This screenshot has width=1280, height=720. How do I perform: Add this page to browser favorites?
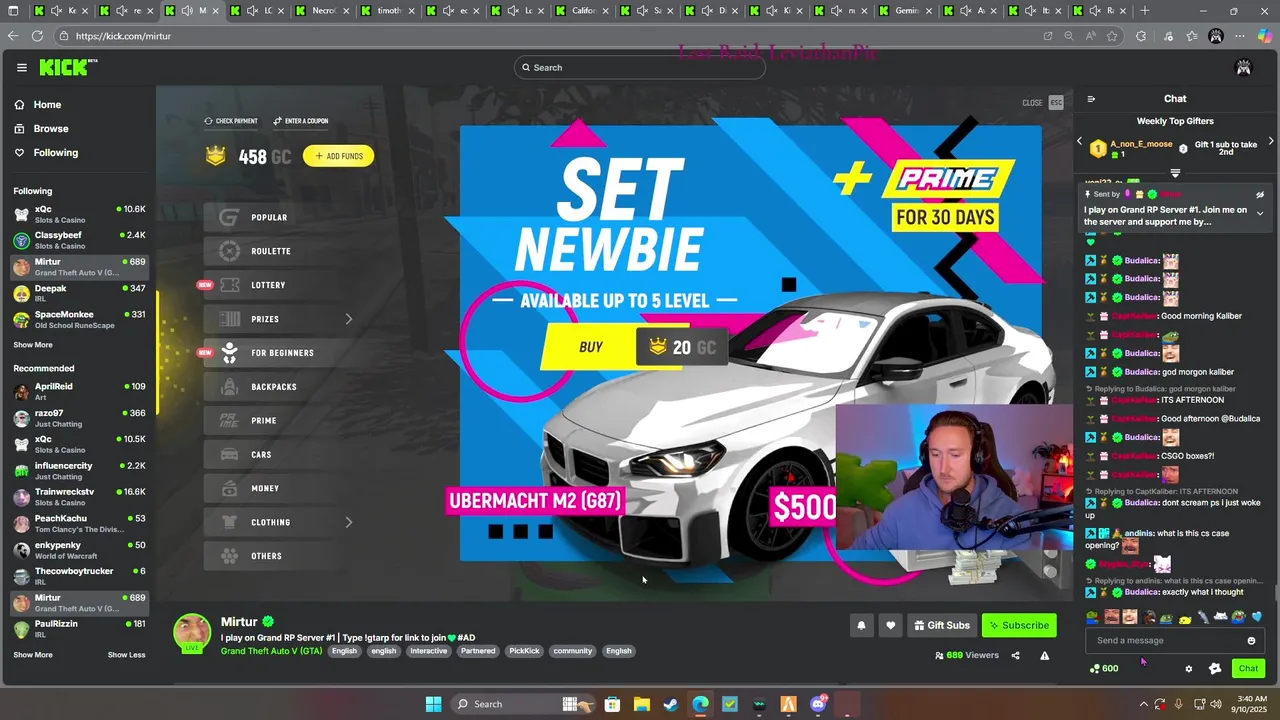click(1112, 36)
